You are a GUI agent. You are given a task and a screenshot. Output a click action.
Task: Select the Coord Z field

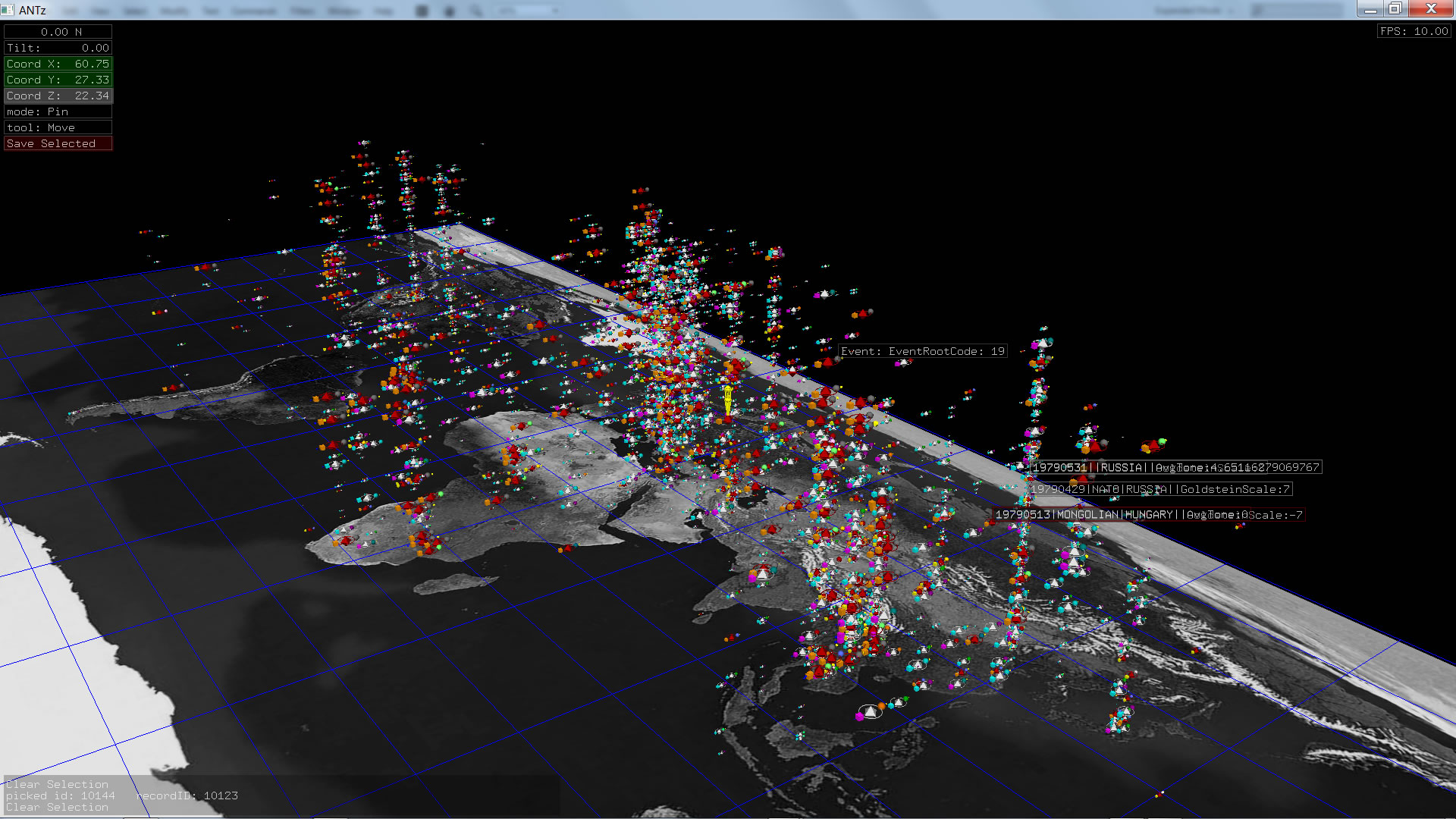[x=58, y=96]
